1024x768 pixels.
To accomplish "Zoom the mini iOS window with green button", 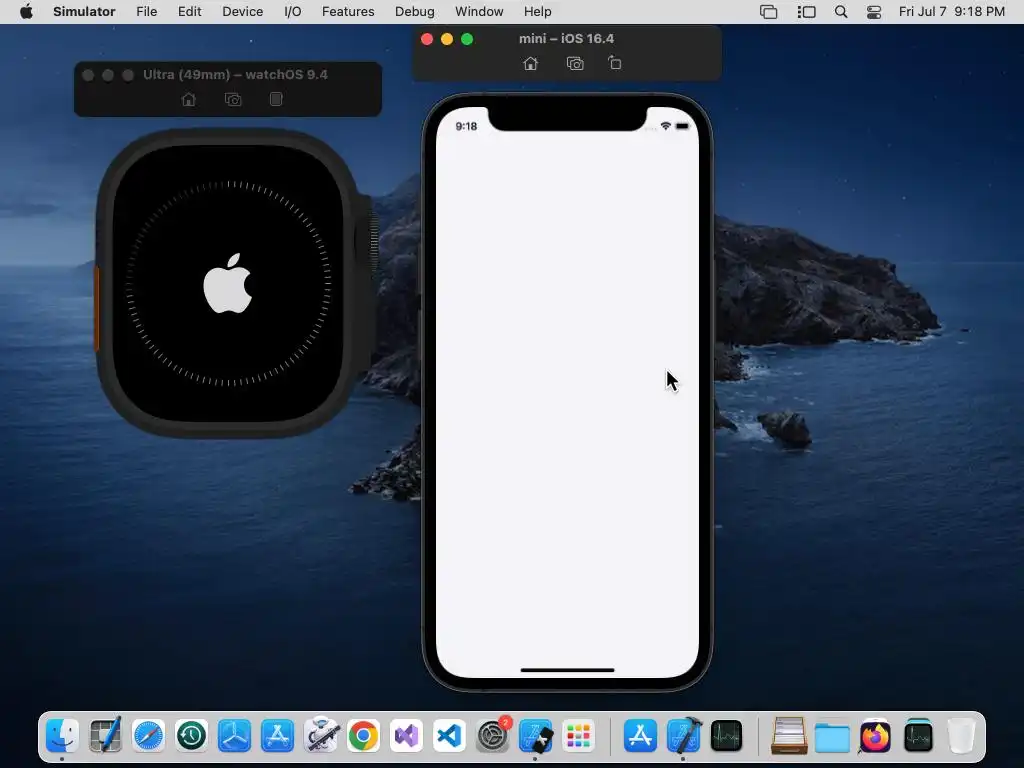I will pos(467,39).
